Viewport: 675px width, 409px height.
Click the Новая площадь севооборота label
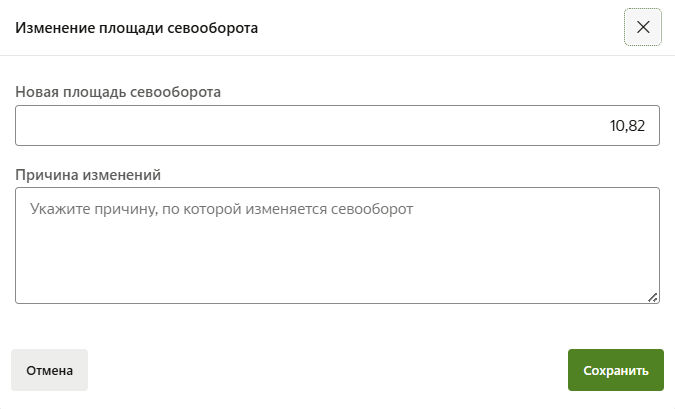(118, 91)
